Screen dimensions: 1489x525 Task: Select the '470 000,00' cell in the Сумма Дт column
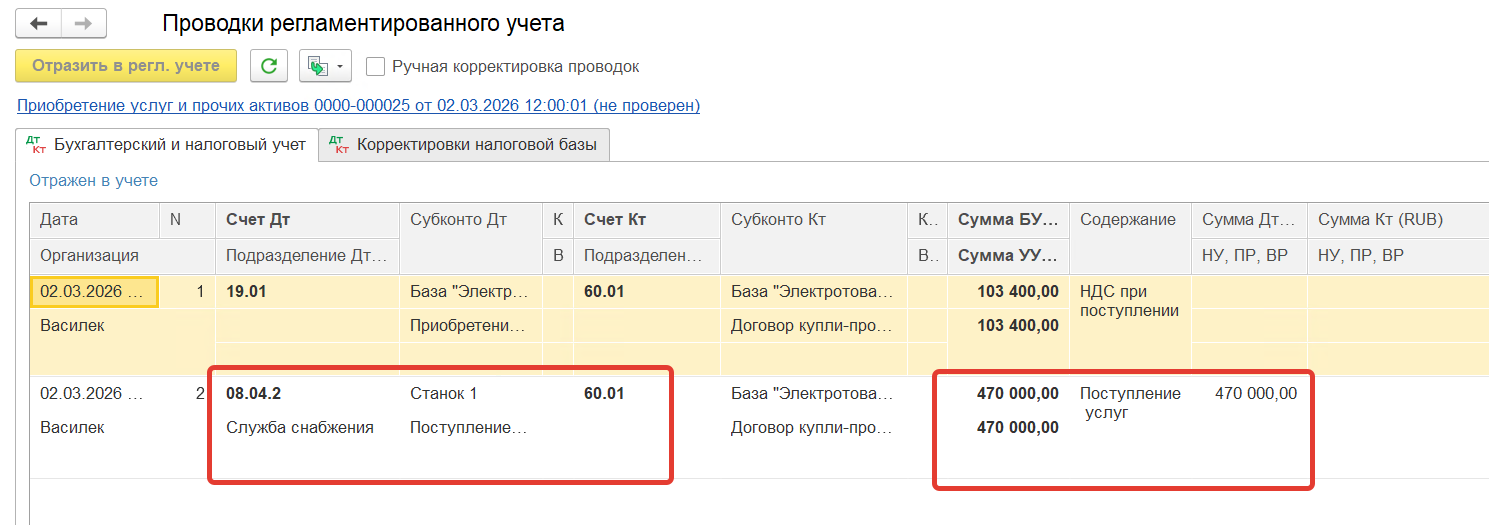[x=1249, y=394]
